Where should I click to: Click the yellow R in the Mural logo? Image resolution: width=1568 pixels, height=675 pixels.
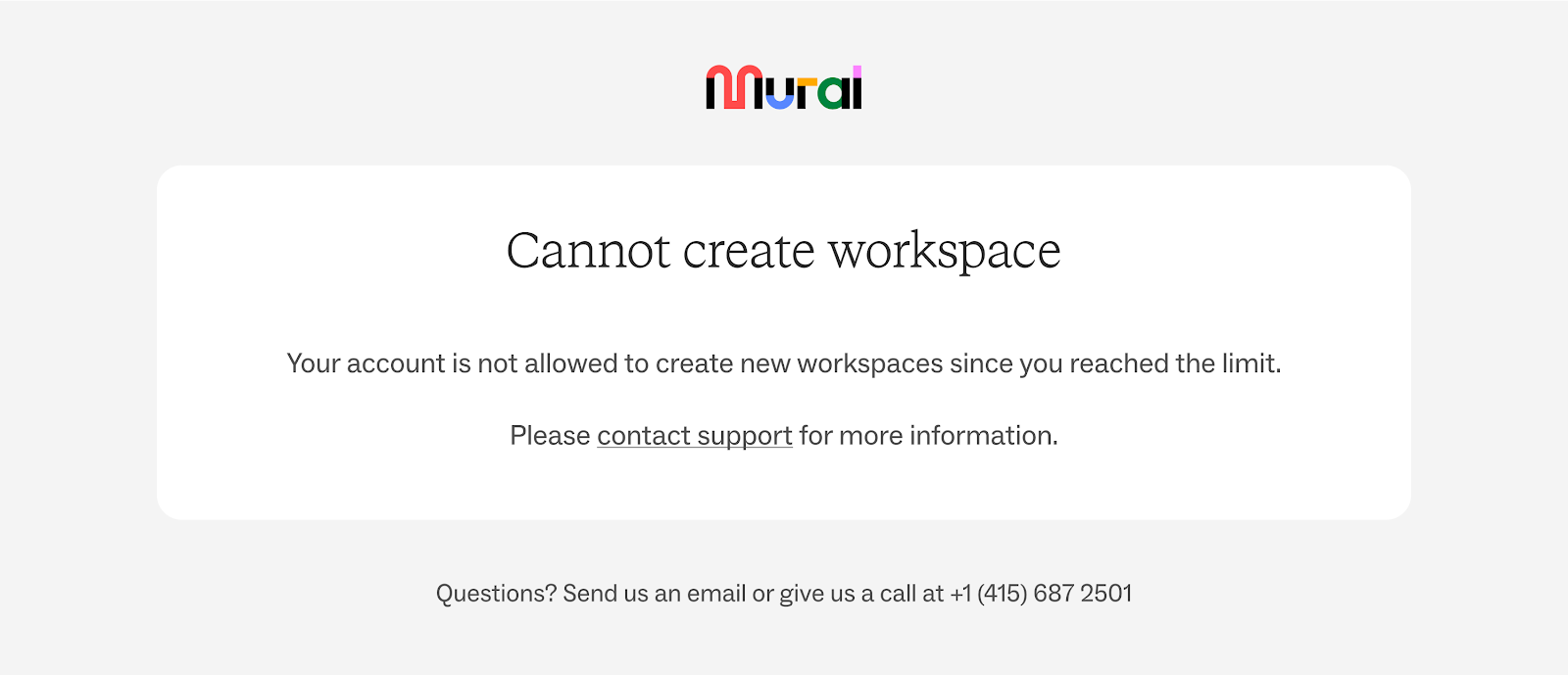807,93
